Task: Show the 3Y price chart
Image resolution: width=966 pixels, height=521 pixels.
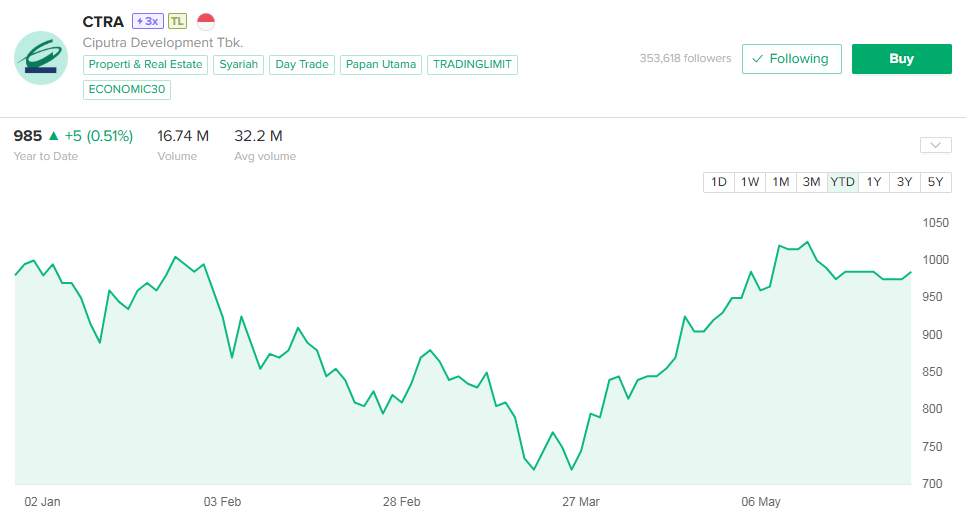Action: pyautogui.click(x=904, y=182)
